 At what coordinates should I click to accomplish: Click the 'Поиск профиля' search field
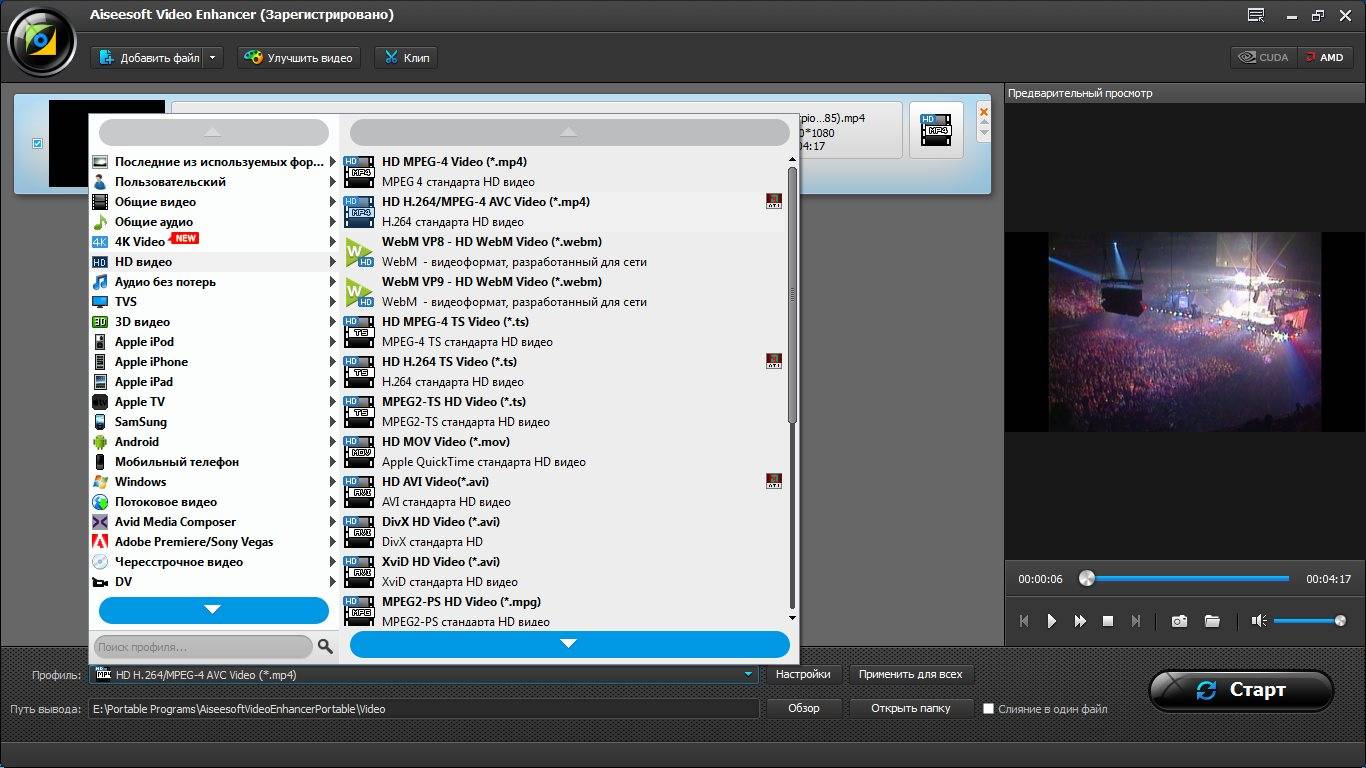[202, 647]
